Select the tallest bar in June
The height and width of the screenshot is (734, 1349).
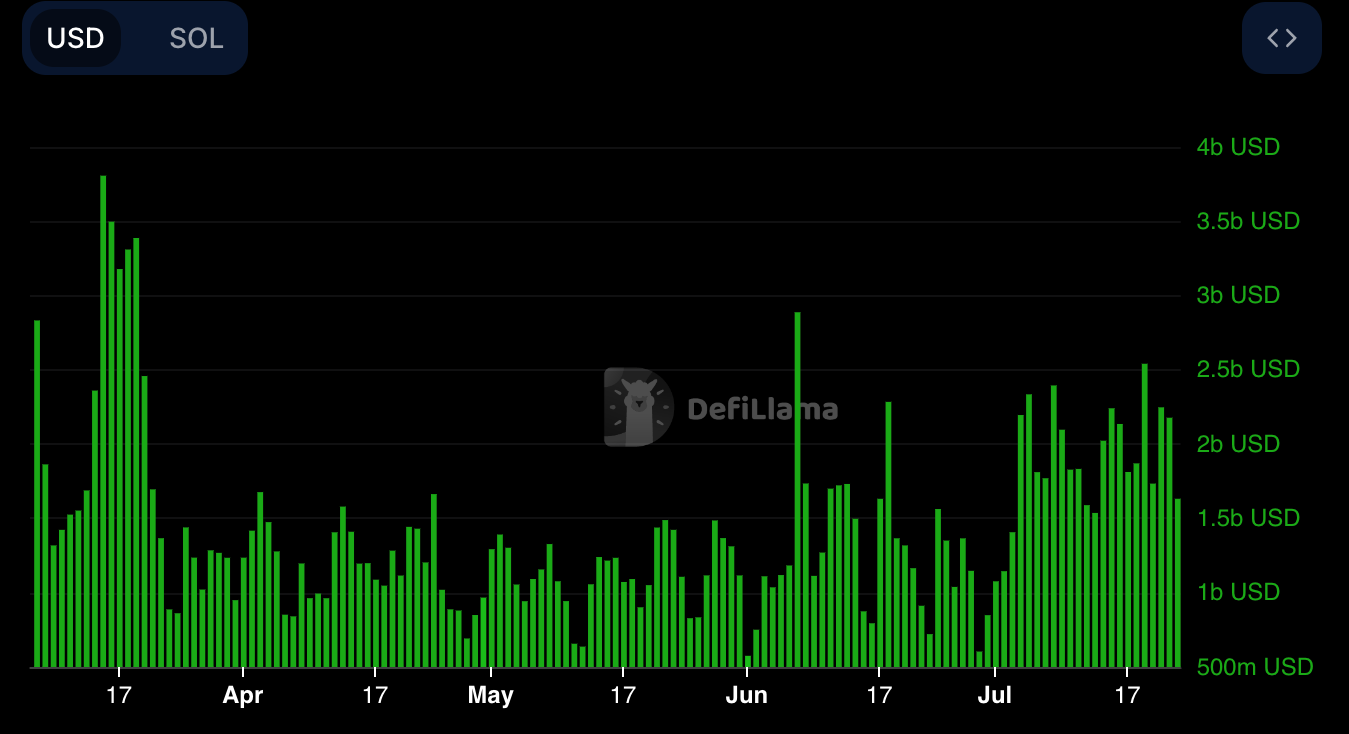[x=797, y=490]
